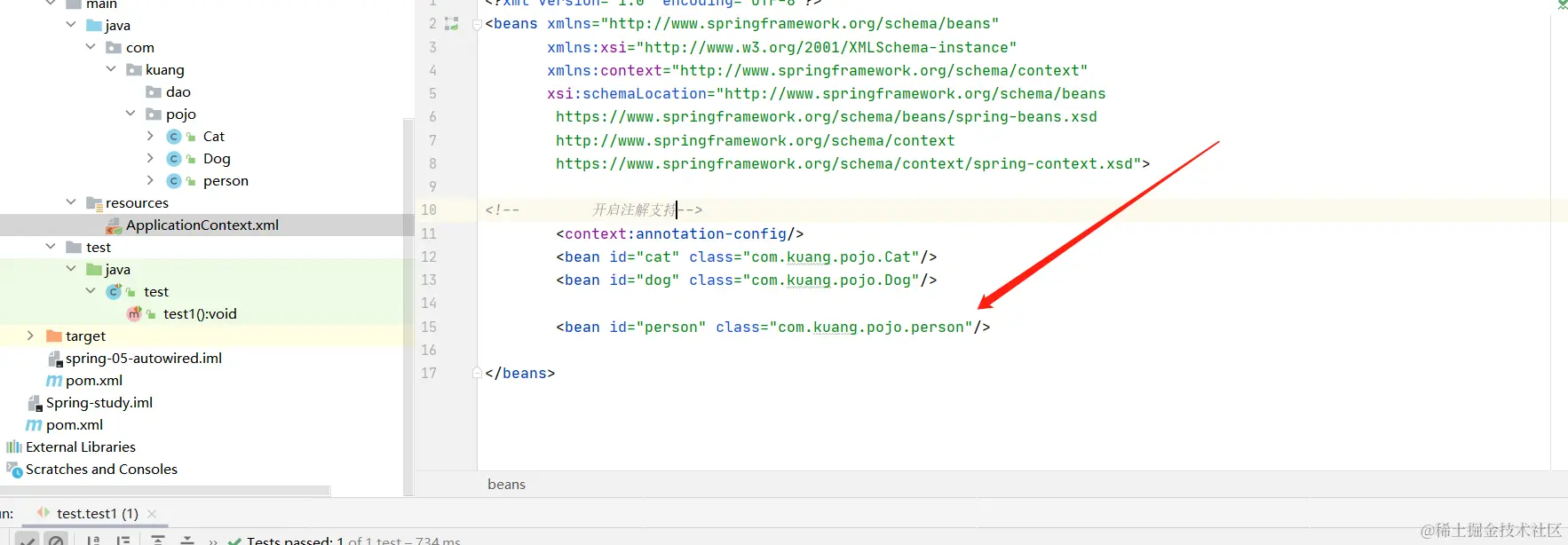Click the closing beans fold marker on line 17

point(477,373)
